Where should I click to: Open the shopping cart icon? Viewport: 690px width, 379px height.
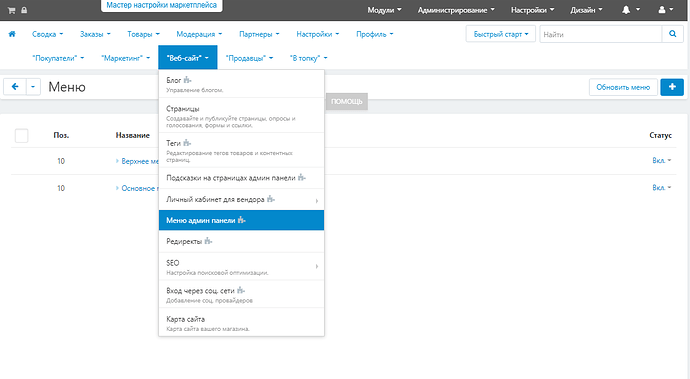tap(11, 10)
